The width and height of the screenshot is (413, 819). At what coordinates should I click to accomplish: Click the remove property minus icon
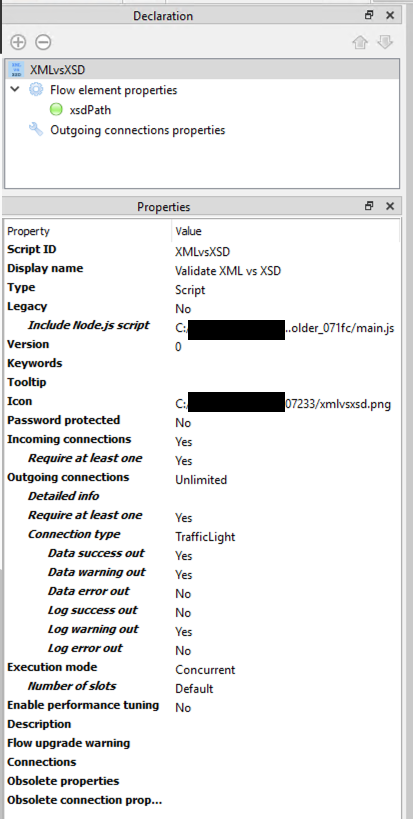point(43,42)
